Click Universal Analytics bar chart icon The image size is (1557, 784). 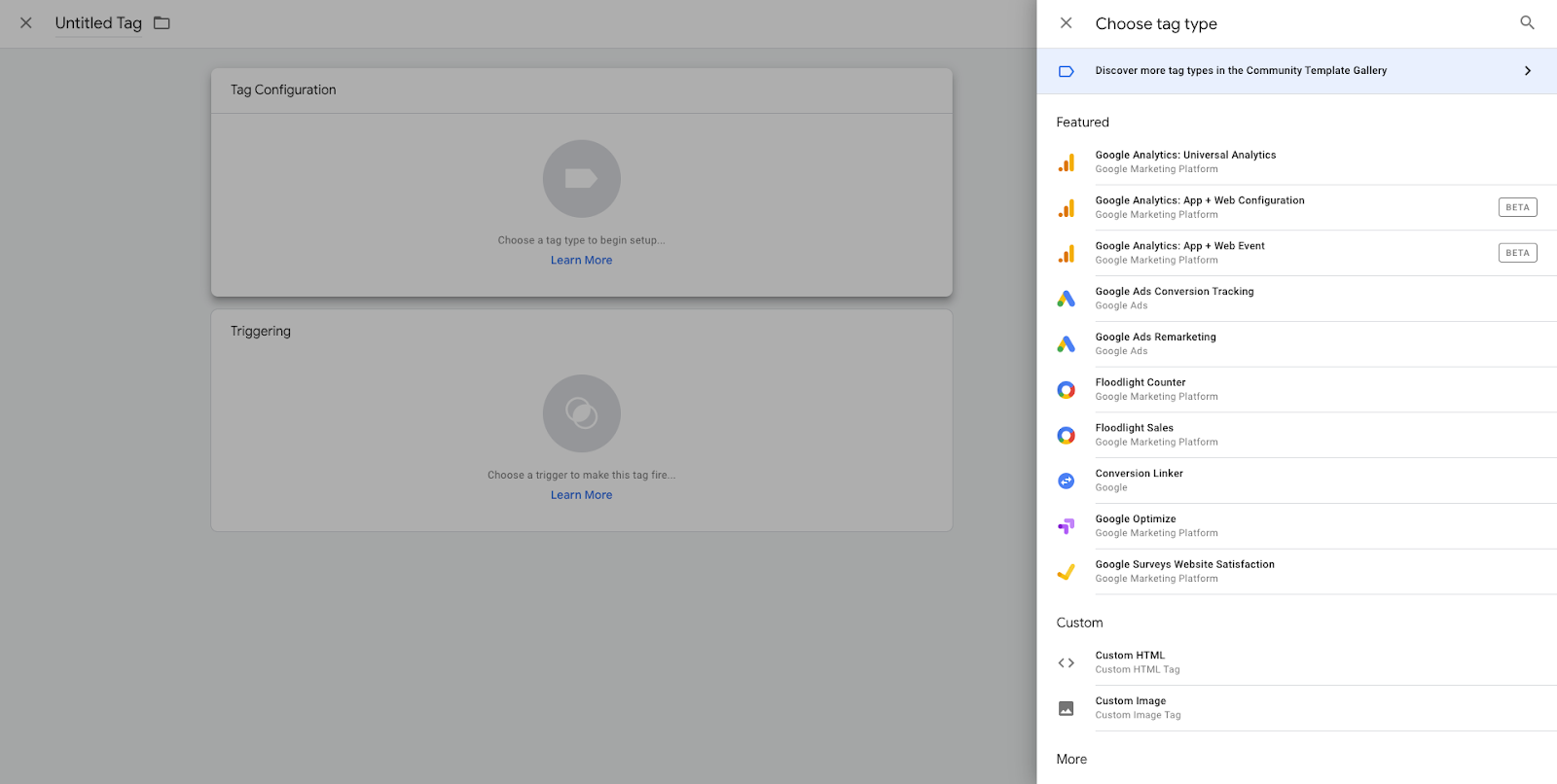point(1067,162)
